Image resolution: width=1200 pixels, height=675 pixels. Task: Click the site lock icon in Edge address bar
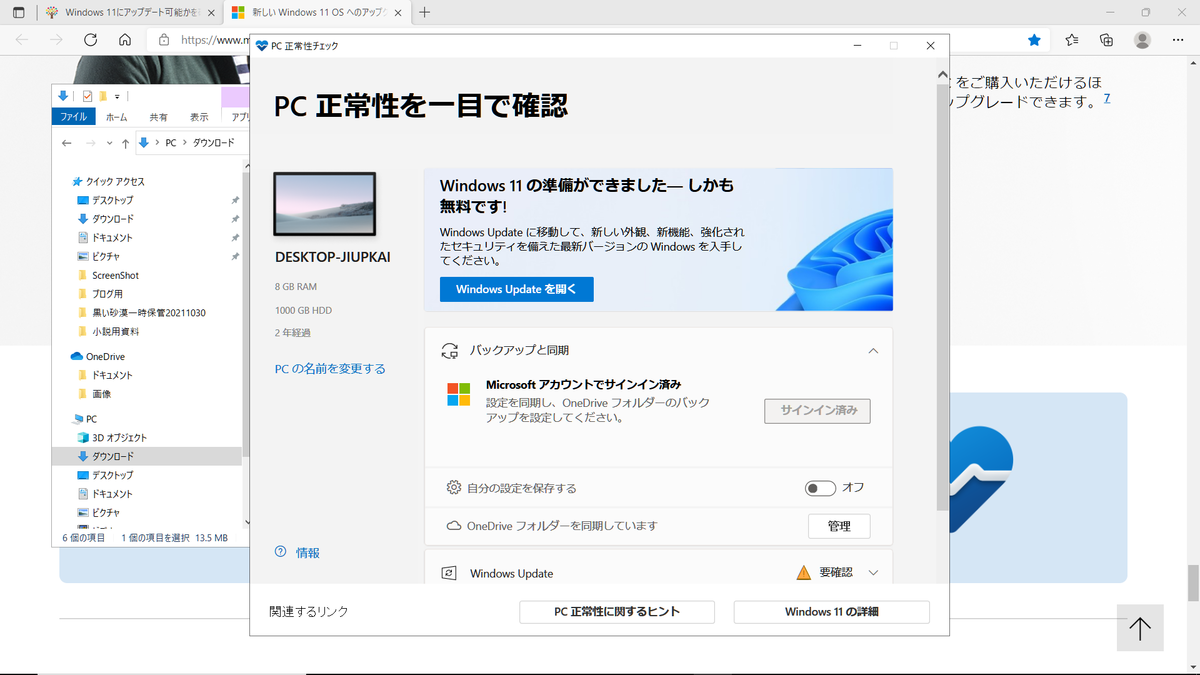coord(163,40)
